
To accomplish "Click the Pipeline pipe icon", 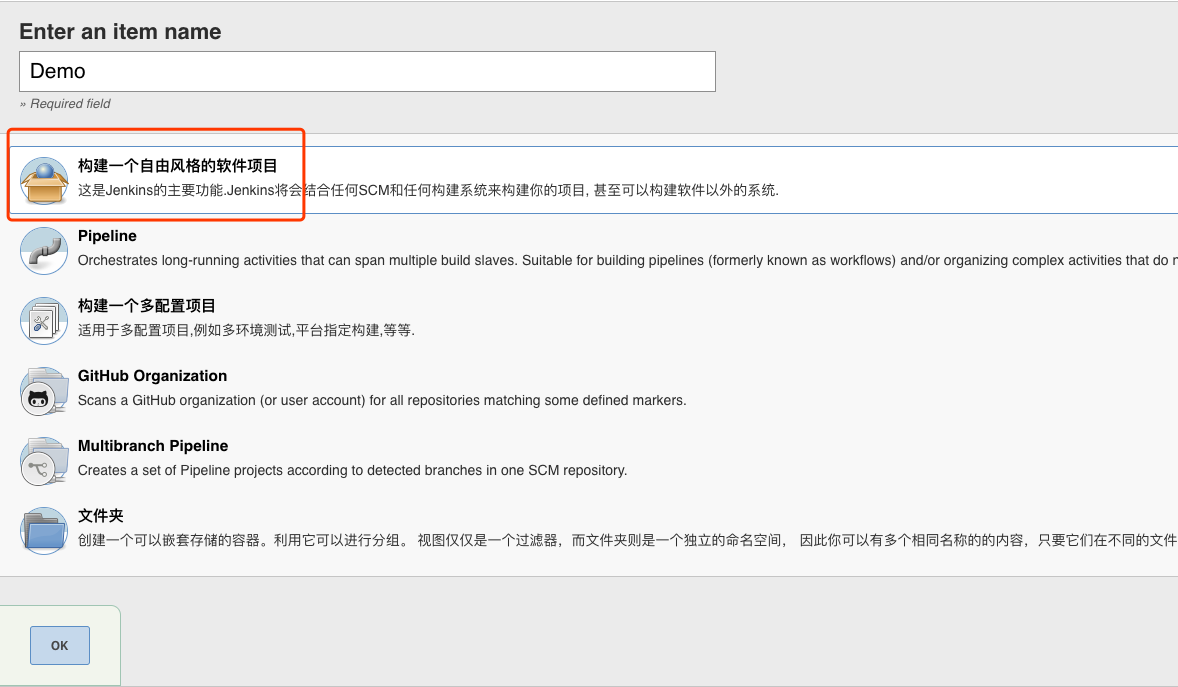I will [x=44, y=251].
